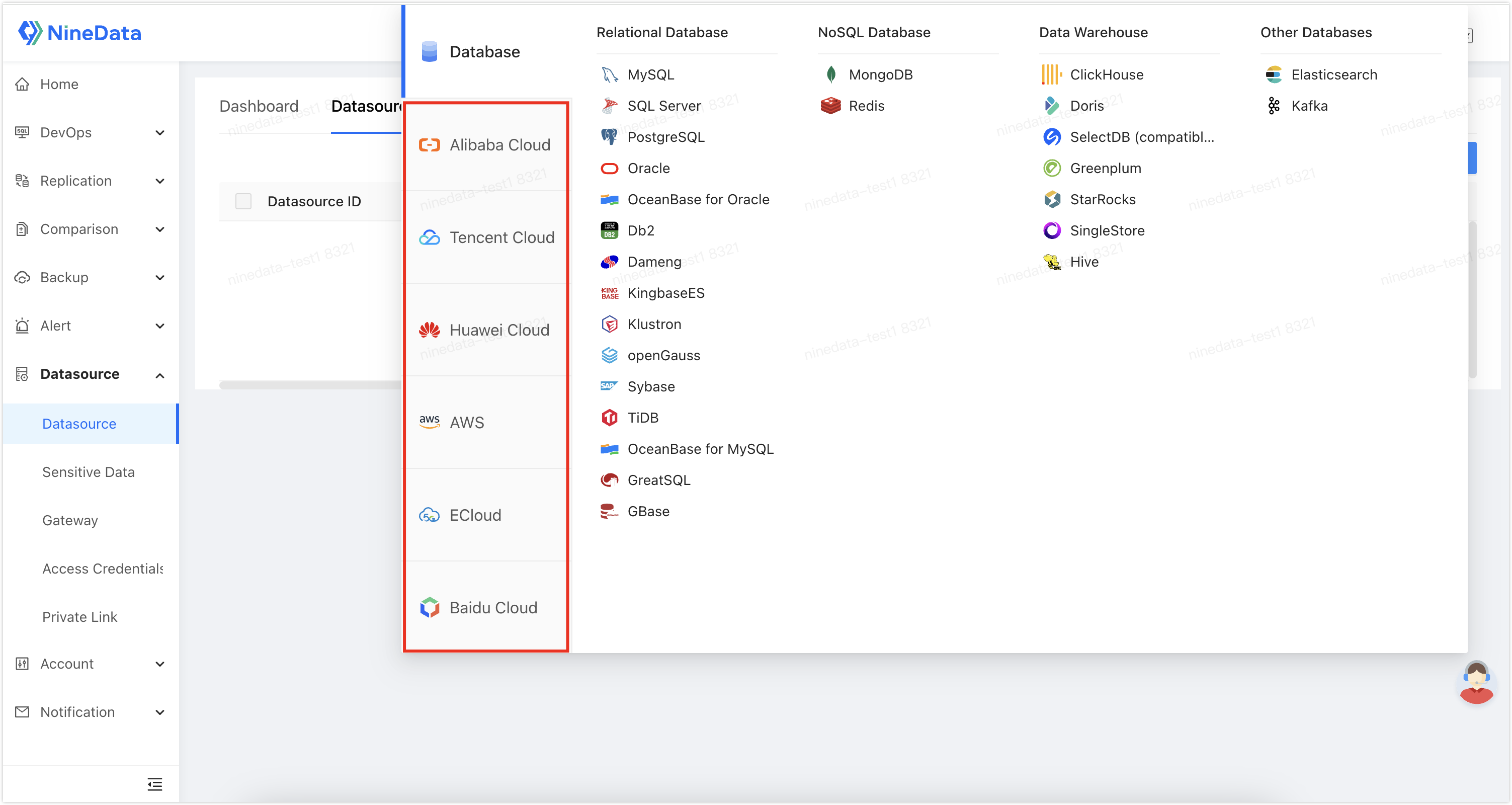Click the MongoDB leaf icon
This screenshot has width=1512, height=805.
[831, 74]
